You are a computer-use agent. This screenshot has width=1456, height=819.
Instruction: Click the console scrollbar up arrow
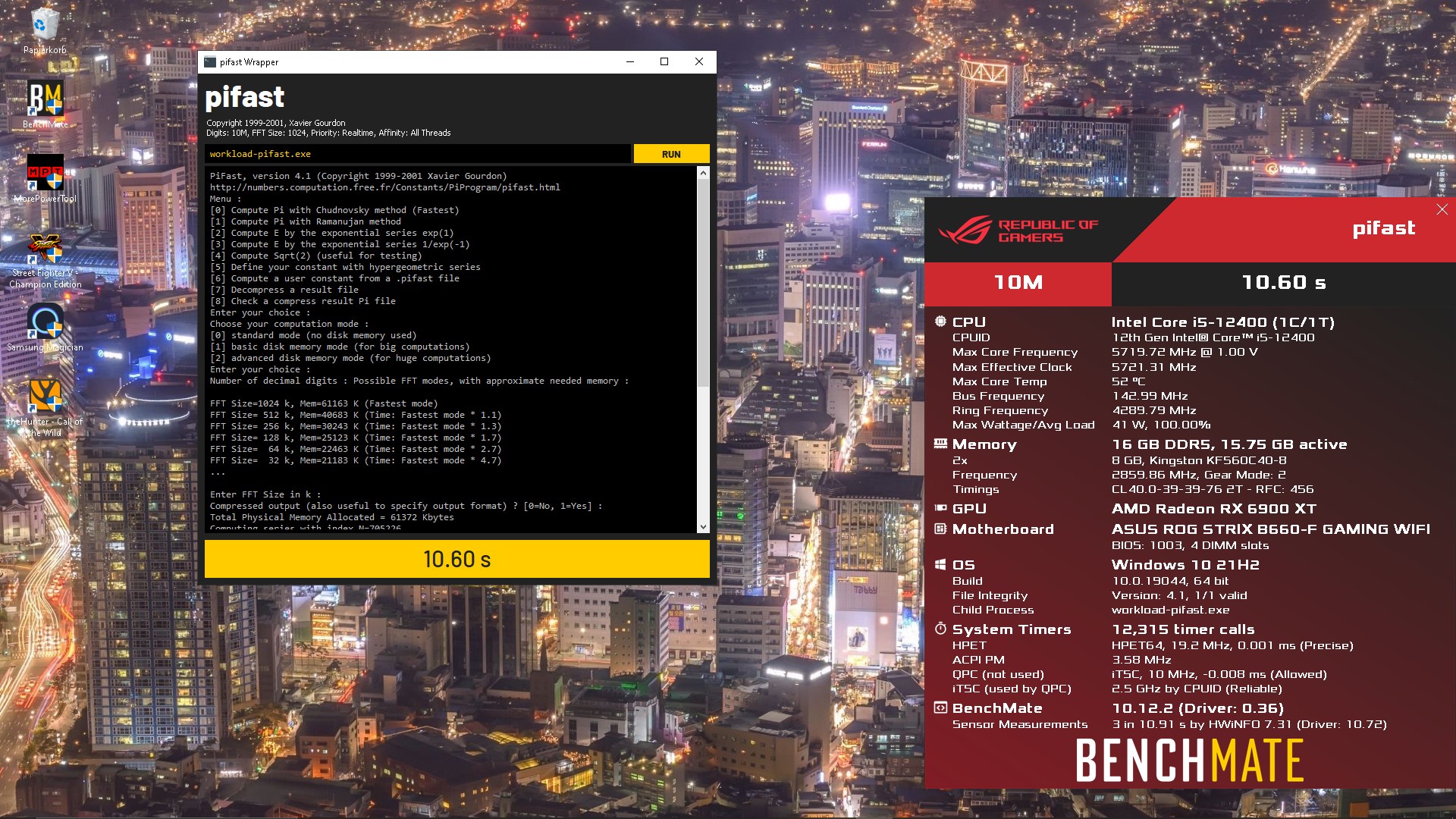[x=703, y=173]
